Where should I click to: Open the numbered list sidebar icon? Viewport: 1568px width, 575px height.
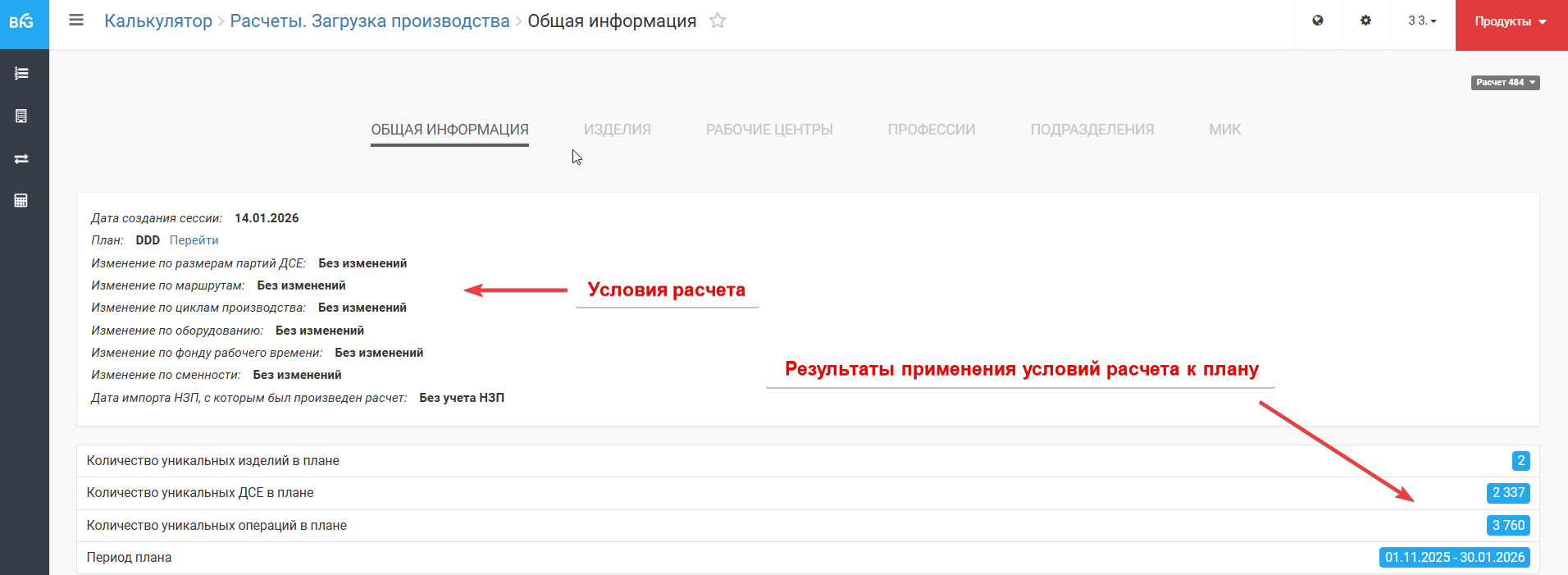click(x=22, y=74)
